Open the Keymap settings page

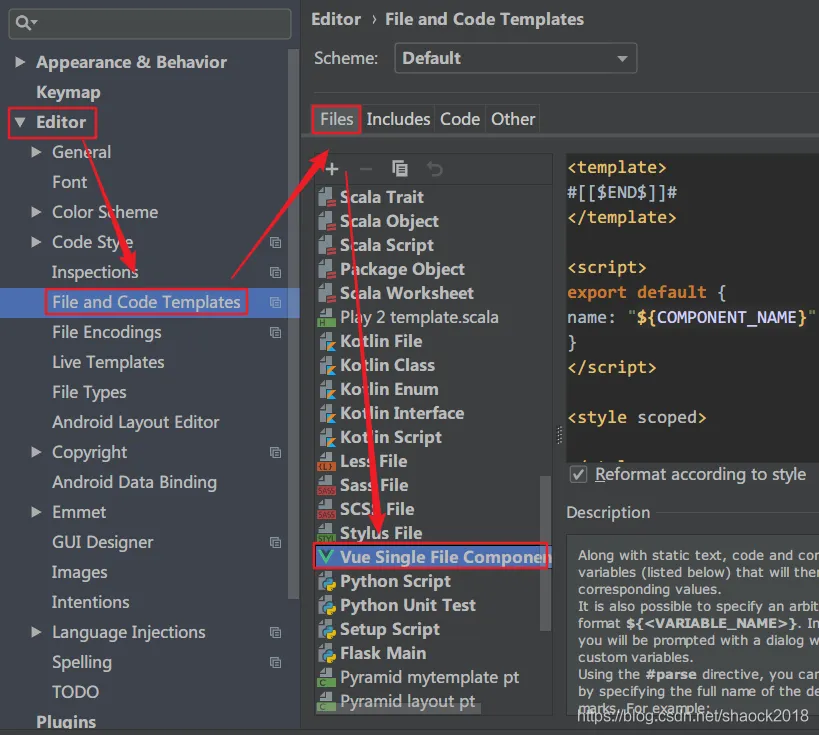68,92
